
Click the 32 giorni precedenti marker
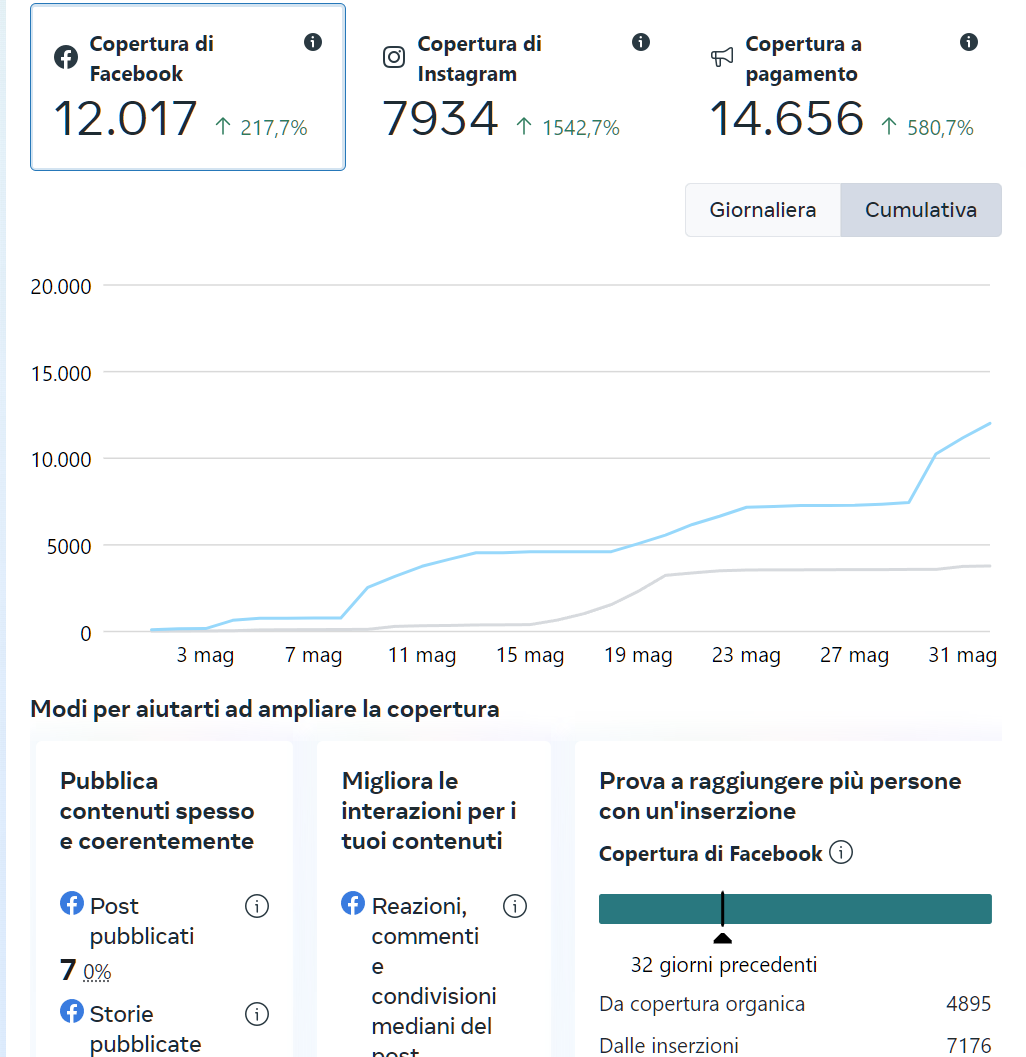pos(722,938)
